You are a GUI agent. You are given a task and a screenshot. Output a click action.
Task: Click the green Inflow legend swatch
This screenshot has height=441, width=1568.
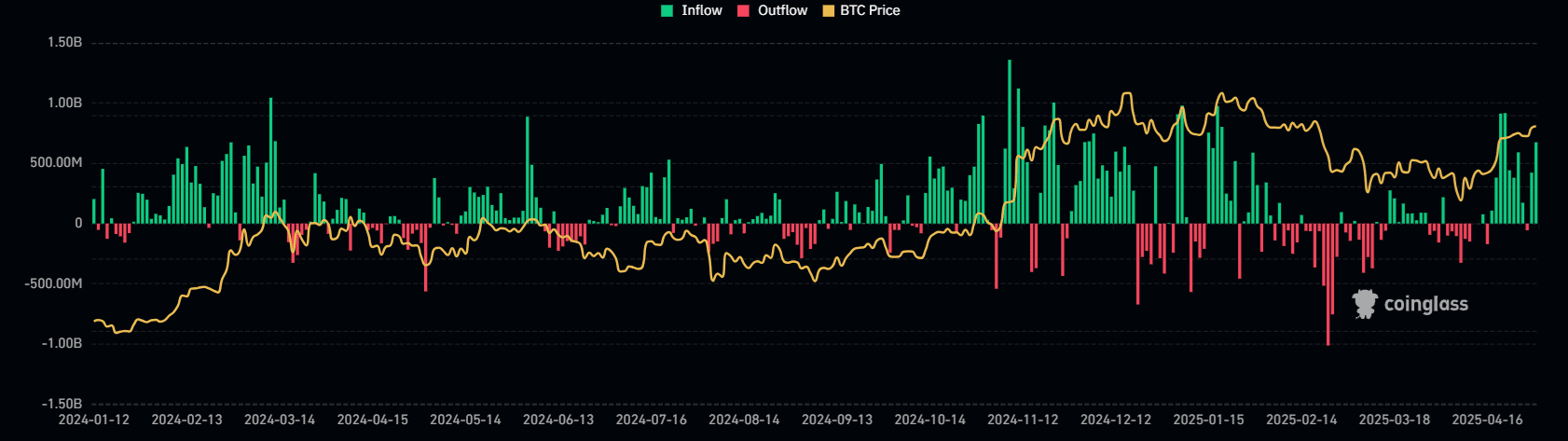click(667, 10)
